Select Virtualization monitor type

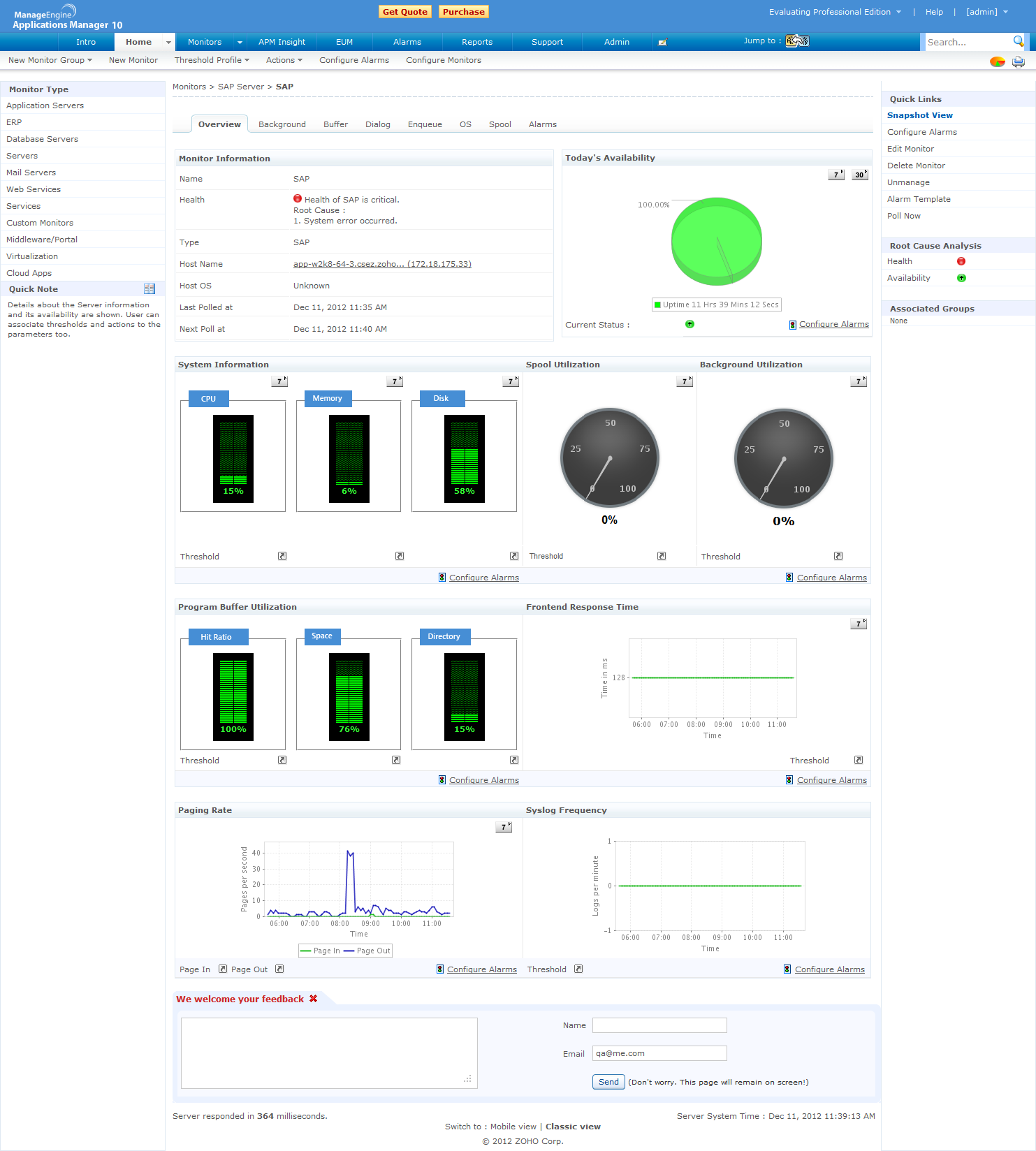(x=32, y=256)
